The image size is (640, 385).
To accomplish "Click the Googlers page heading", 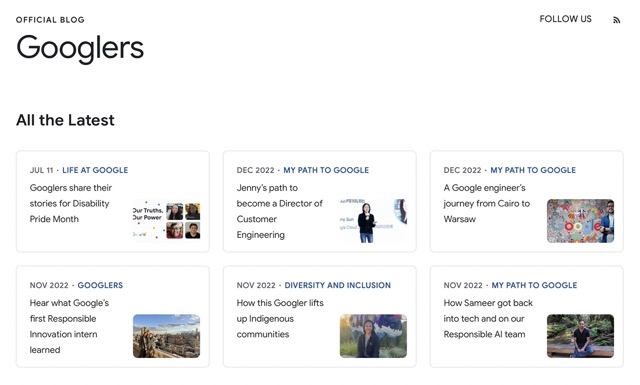I will (80, 48).
